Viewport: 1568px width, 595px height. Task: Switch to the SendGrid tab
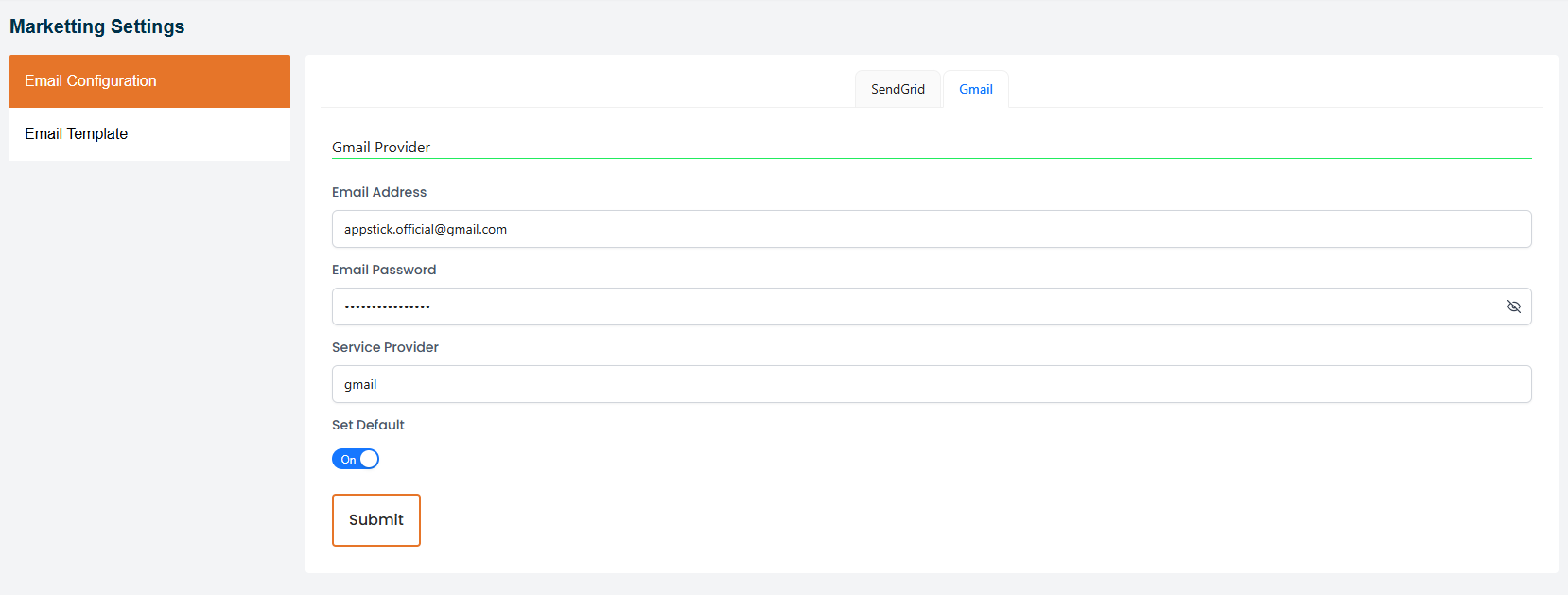tap(897, 89)
